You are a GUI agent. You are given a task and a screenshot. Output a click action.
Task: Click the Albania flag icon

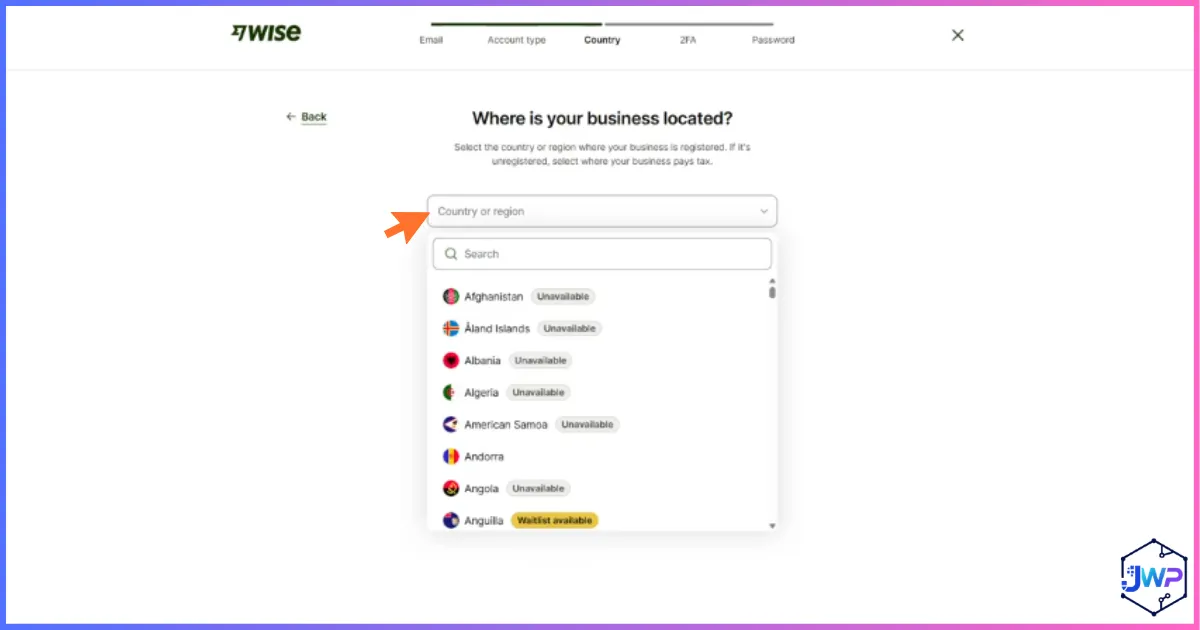(x=451, y=360)
